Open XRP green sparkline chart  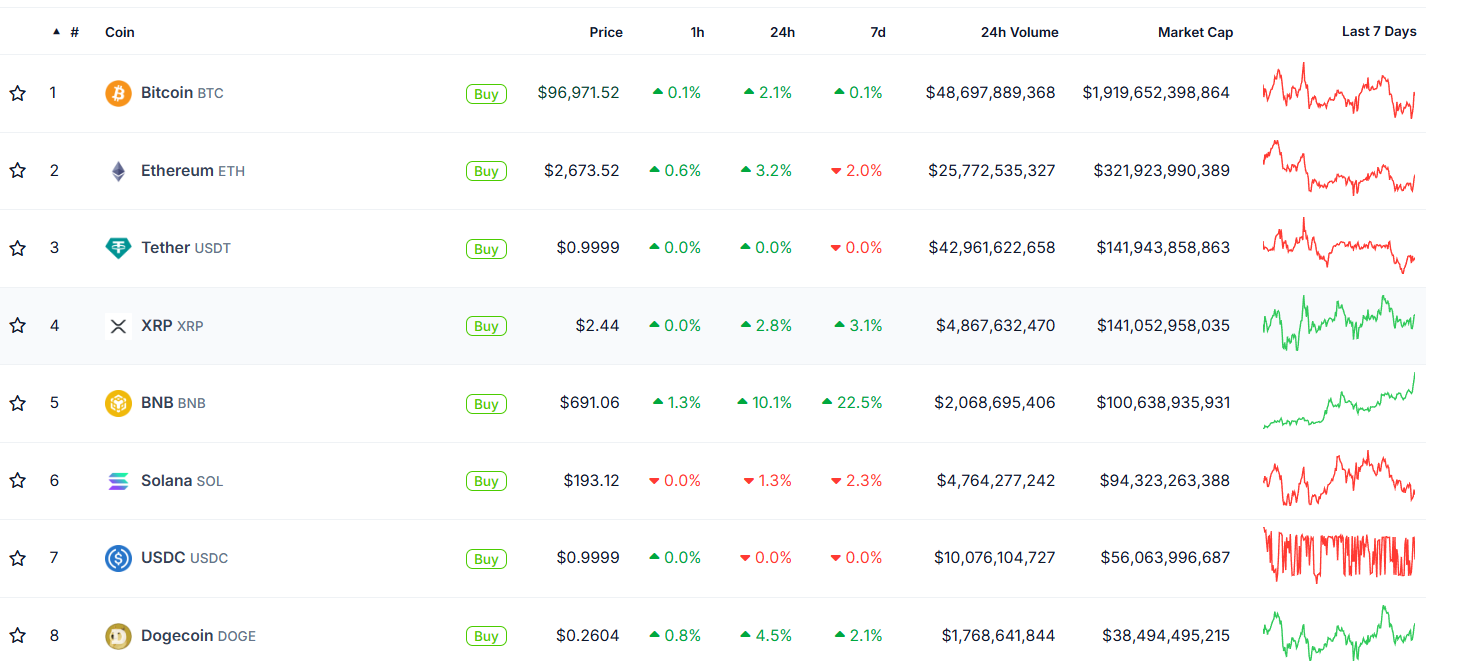(x=1339, y=323)
